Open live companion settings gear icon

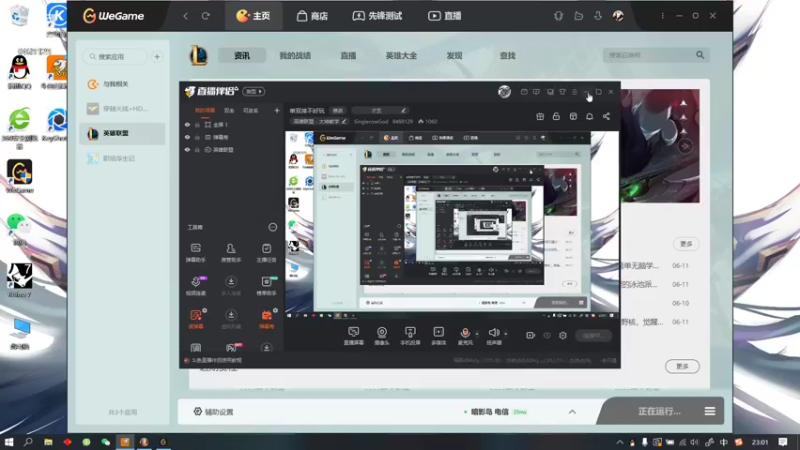point(563,335)
